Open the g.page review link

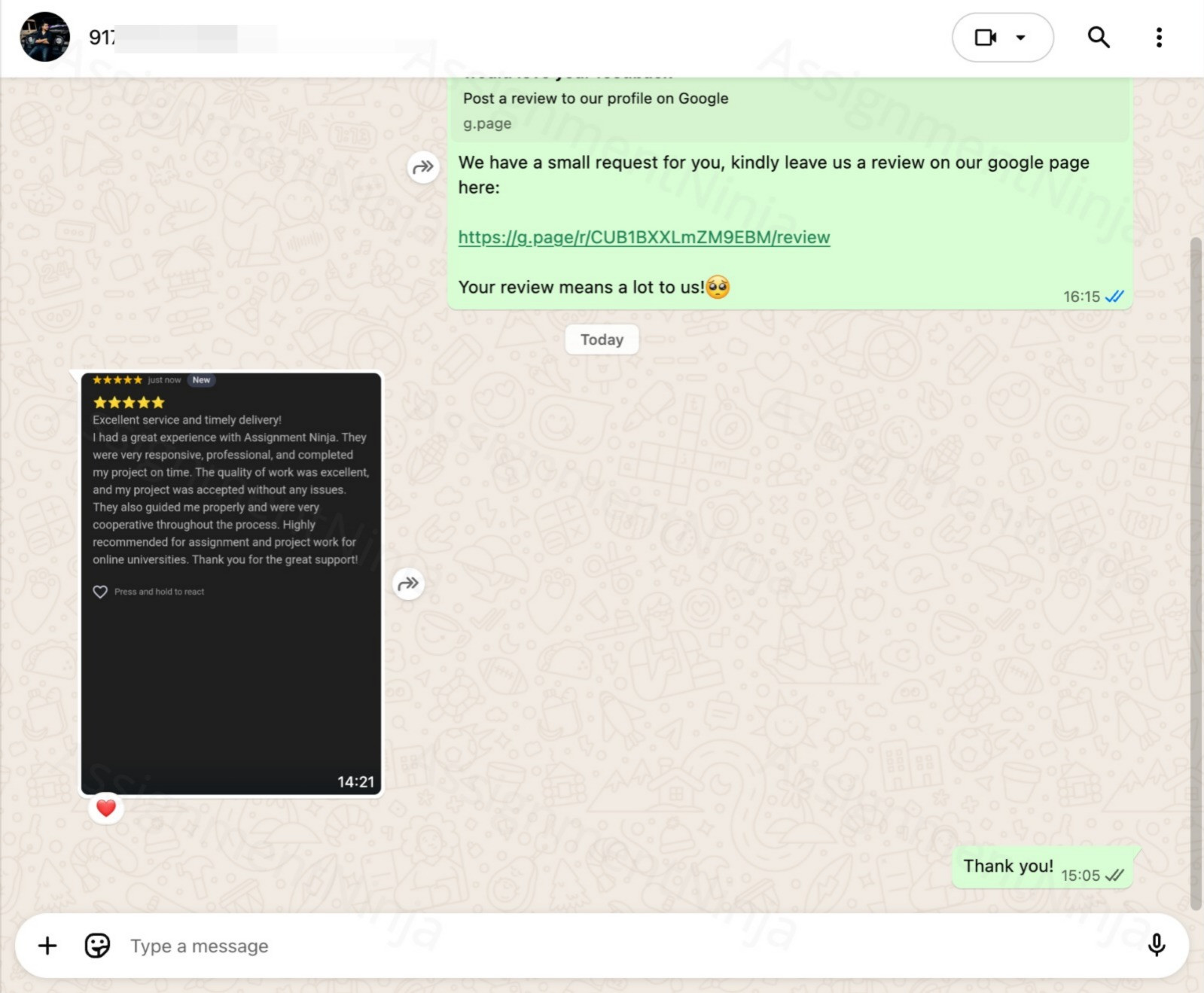point(644,237)
